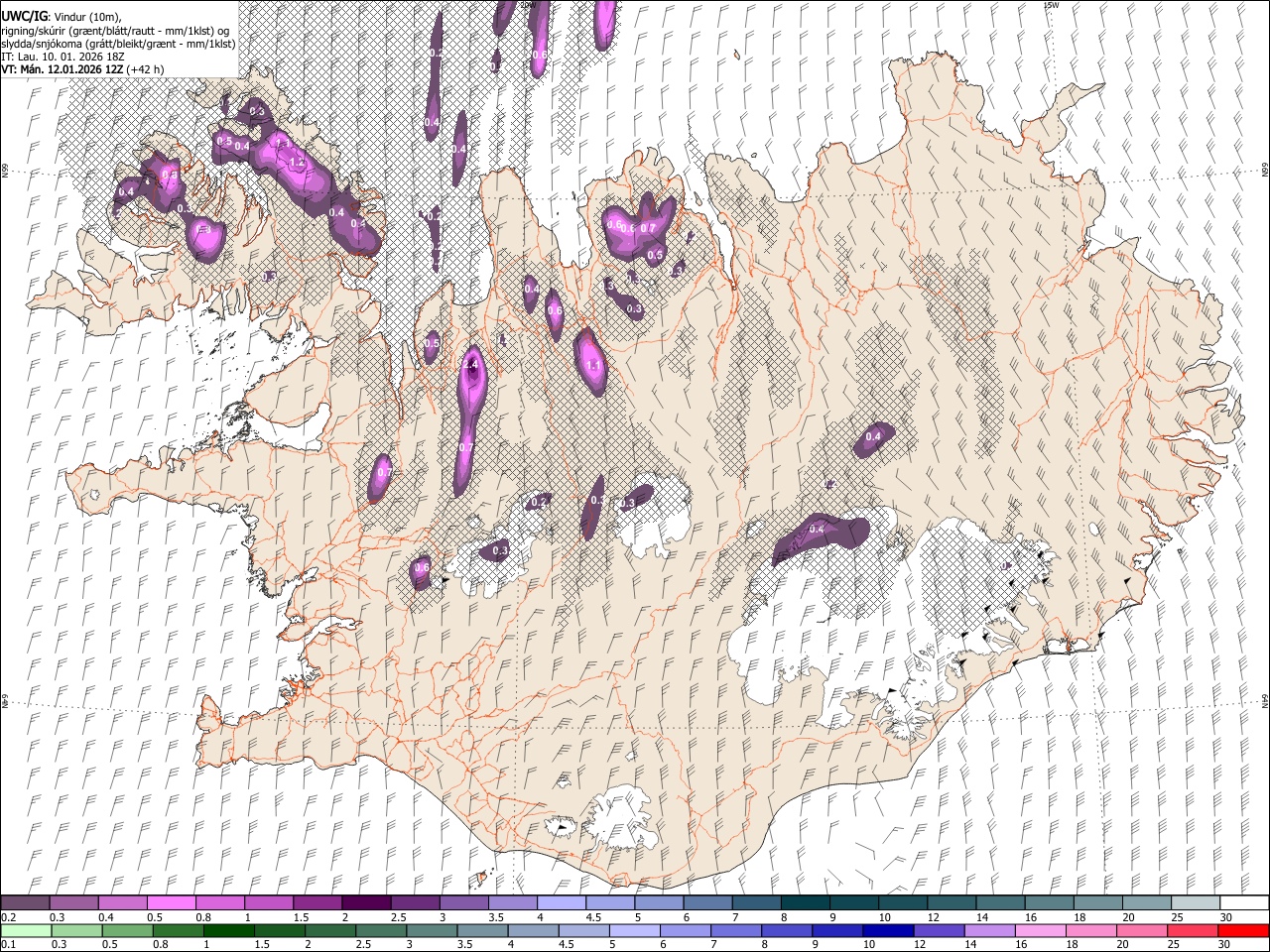Pick the darkest green 1 swatch in lower legend
Screen dimensions: 1270x952
(228, 930)
